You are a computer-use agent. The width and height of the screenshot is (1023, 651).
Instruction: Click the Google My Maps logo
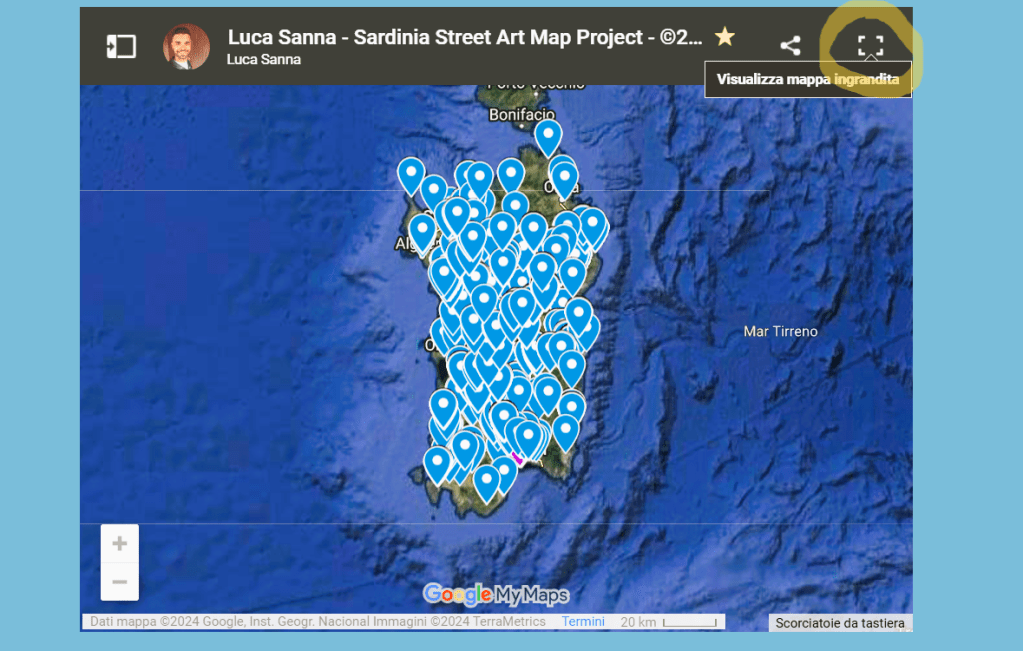[496, 595]
